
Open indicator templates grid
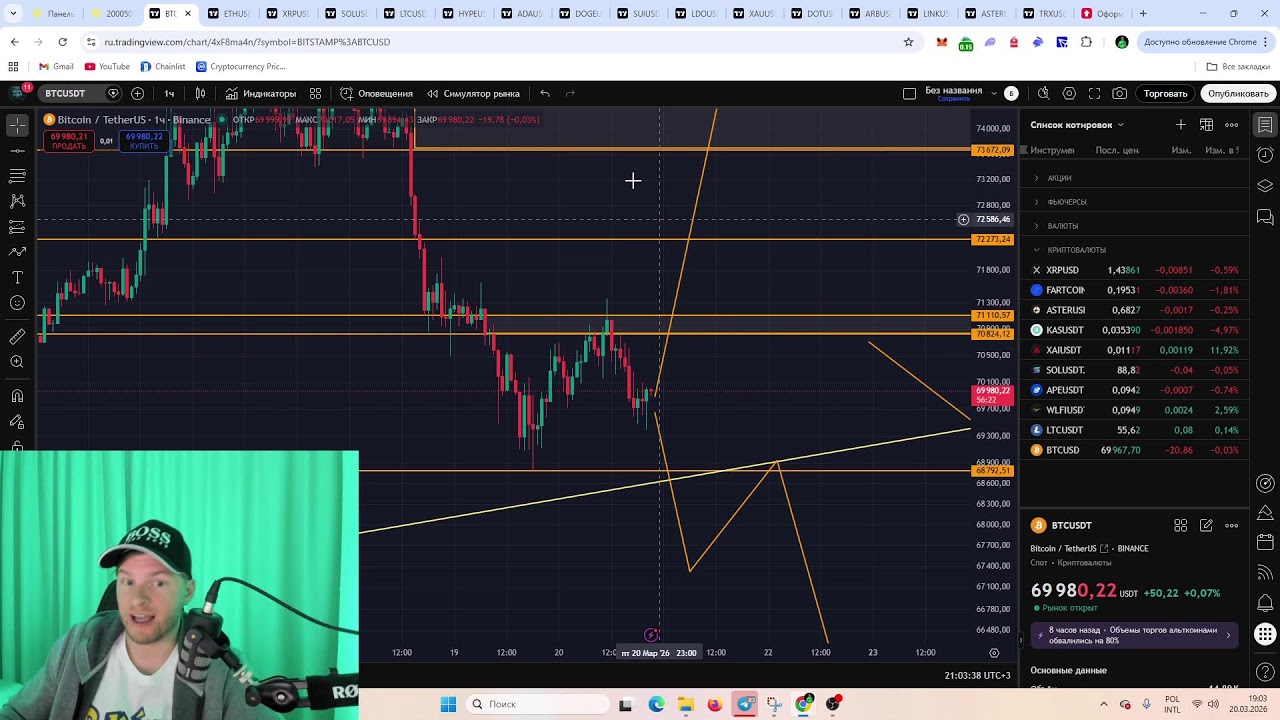point(315,93)
